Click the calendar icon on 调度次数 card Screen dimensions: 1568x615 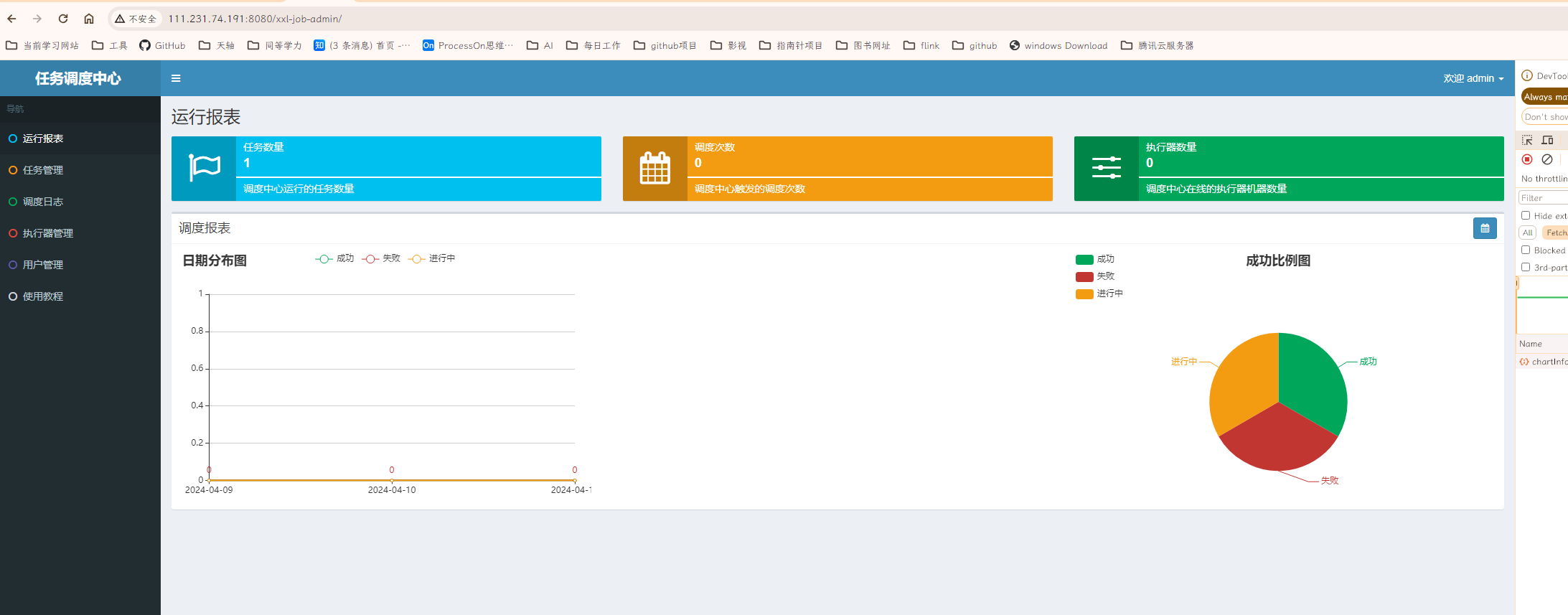point(655,168)
